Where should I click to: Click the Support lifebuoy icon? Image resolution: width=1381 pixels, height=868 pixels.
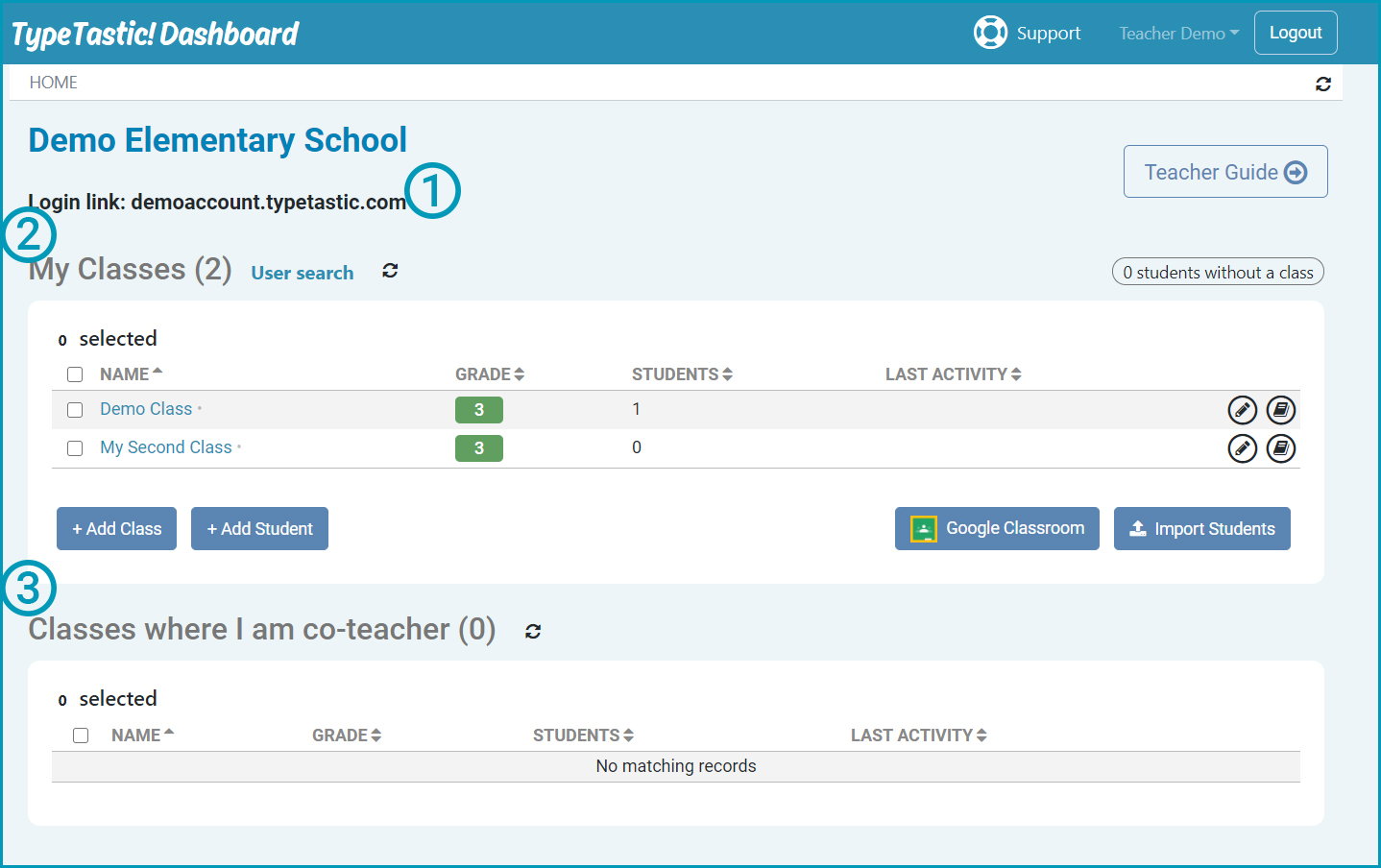(990, 33)
